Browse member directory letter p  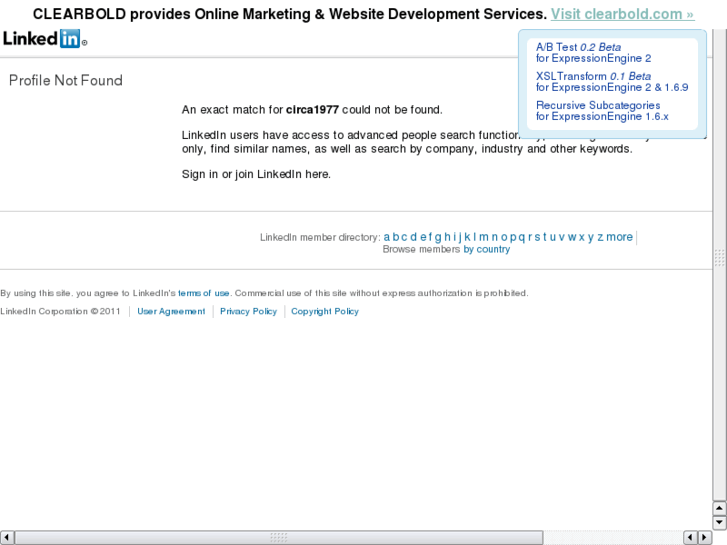pyautogui.click(x=513, y=238)
